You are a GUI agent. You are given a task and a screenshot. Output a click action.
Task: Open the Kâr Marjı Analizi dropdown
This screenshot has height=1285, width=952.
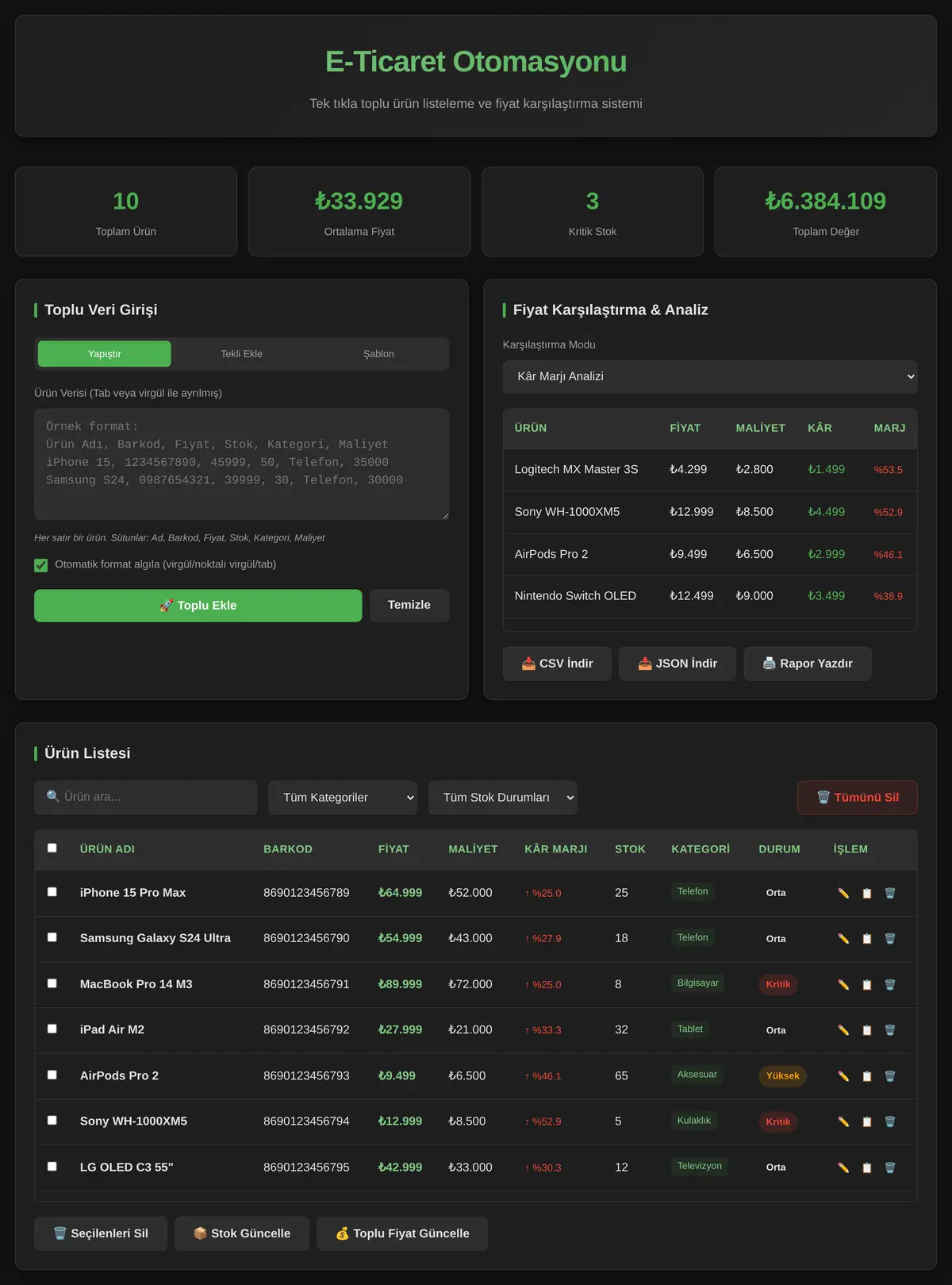[710, 377]
